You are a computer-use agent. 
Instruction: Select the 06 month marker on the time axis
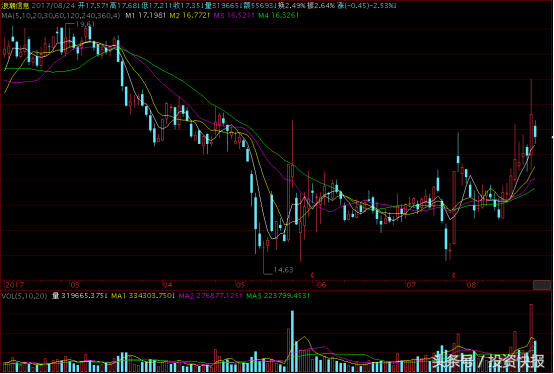pos(322,285)
